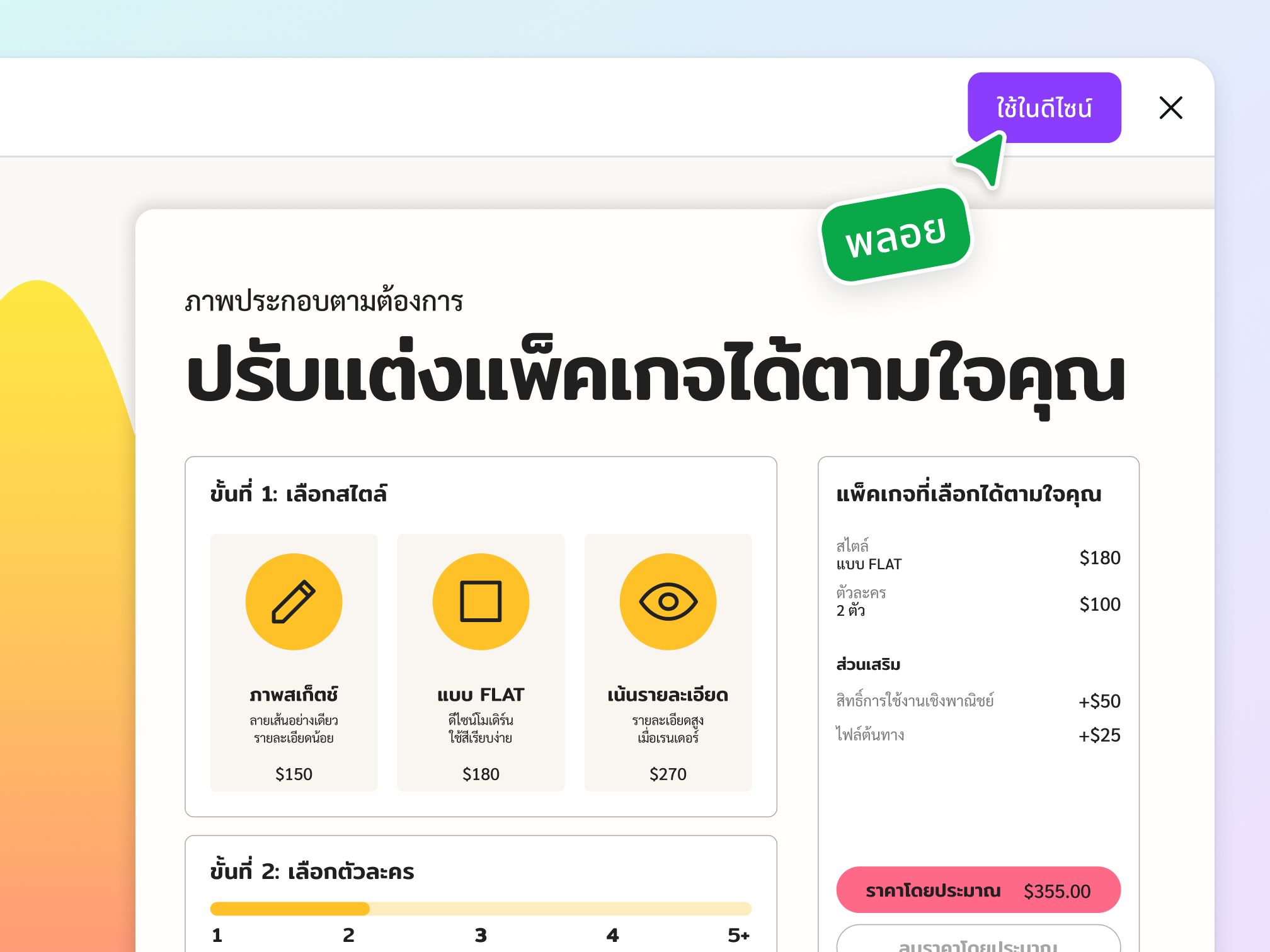The height and width of the screenshot is (952, 1270).
Task: Click the pink ราคาโดยประมาณ $355.00 button
Action: point(978,890)
